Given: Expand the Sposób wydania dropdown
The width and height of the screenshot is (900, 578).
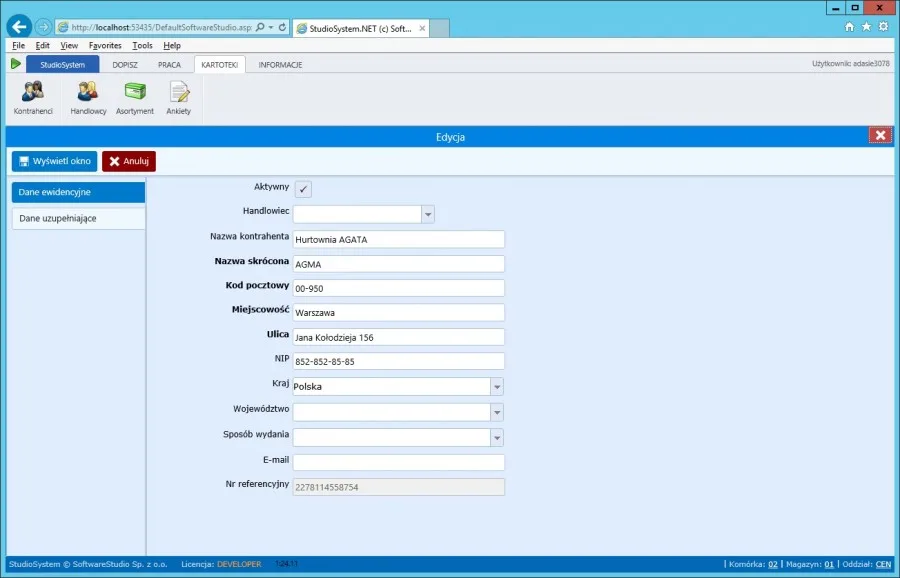Looking at the screenshot, I should pos(497,437).
